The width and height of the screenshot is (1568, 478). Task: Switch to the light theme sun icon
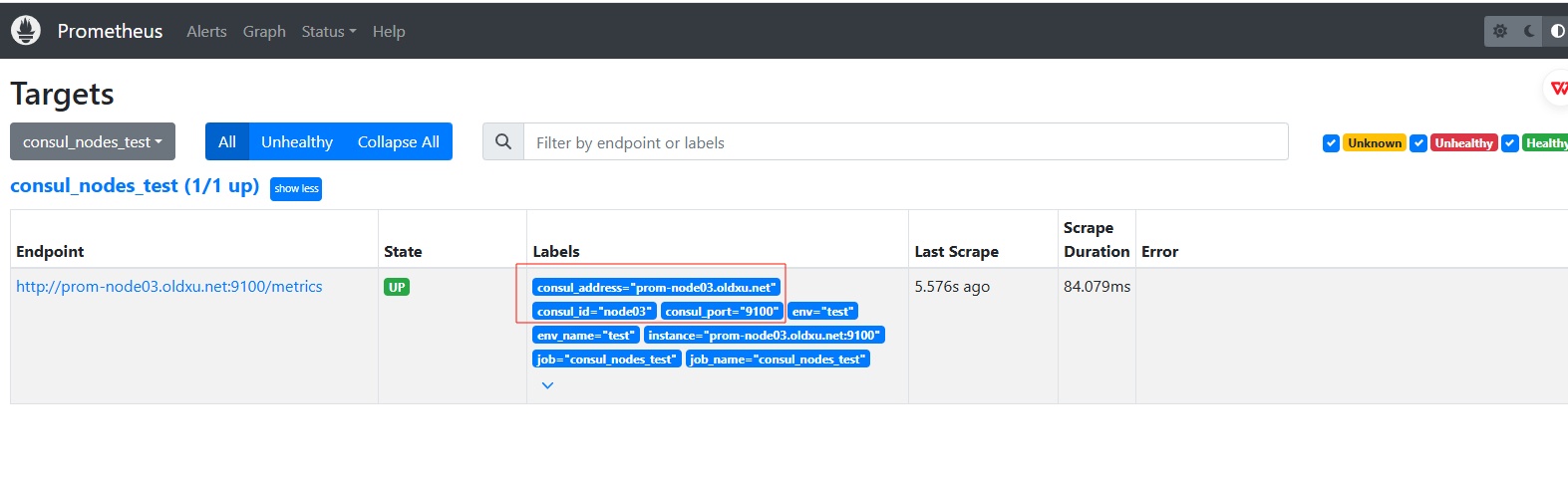click(x=1500, y=31)
